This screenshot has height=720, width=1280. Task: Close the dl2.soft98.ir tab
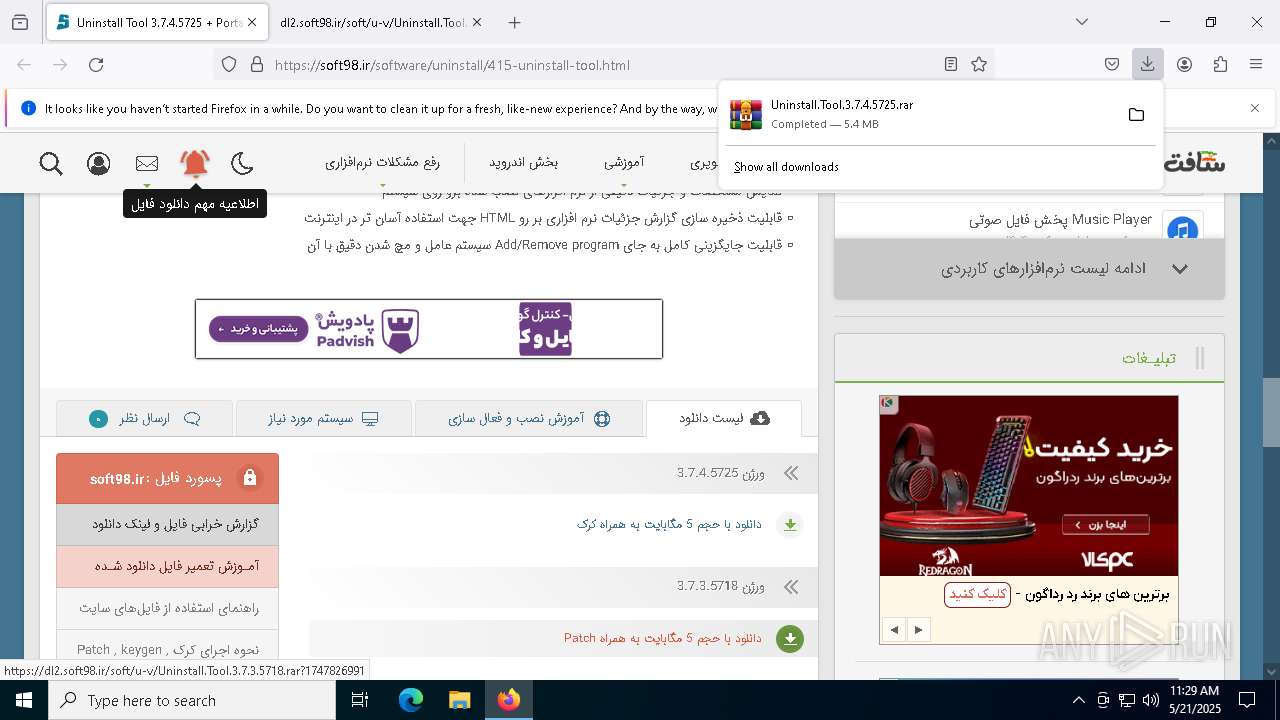[x=476, y=22]
